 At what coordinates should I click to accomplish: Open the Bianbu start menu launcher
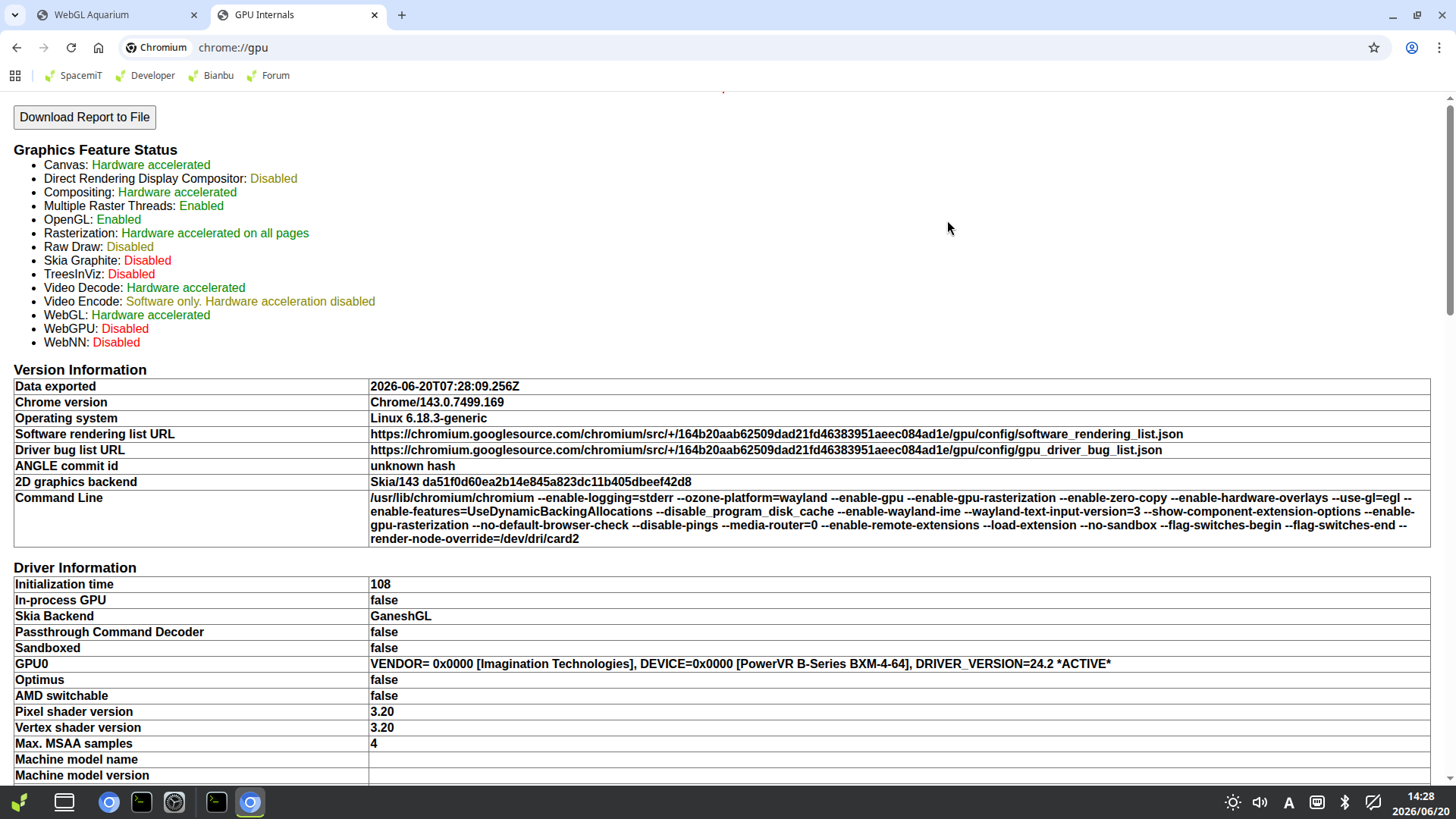point(20,802)
